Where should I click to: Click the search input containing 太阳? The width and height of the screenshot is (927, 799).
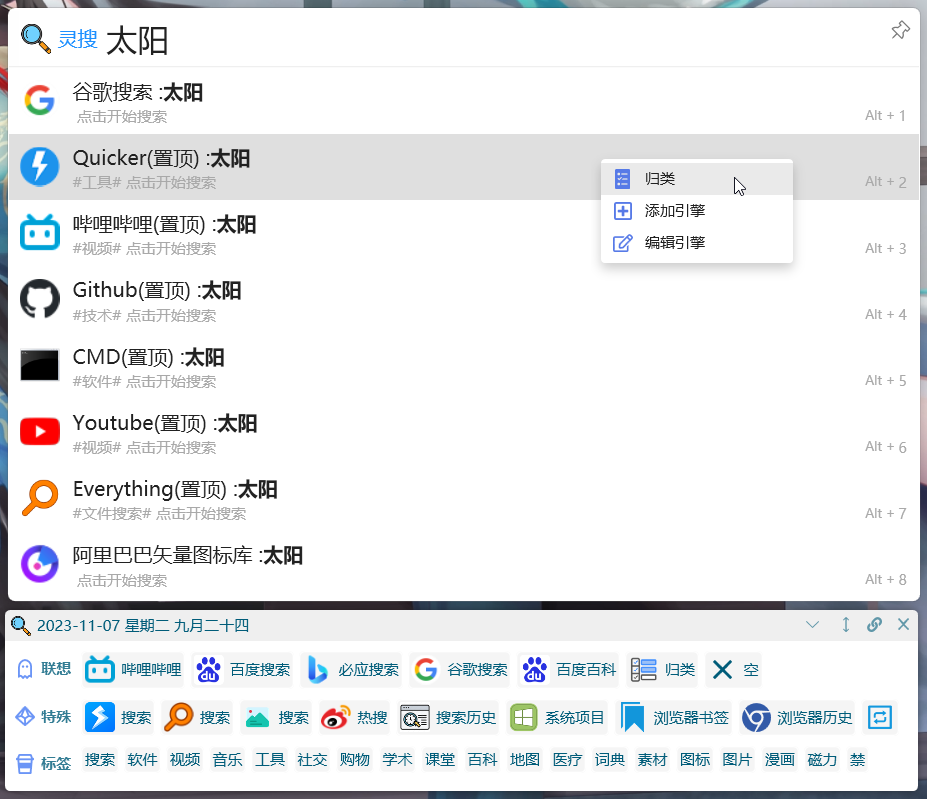[x=137, y=41]
